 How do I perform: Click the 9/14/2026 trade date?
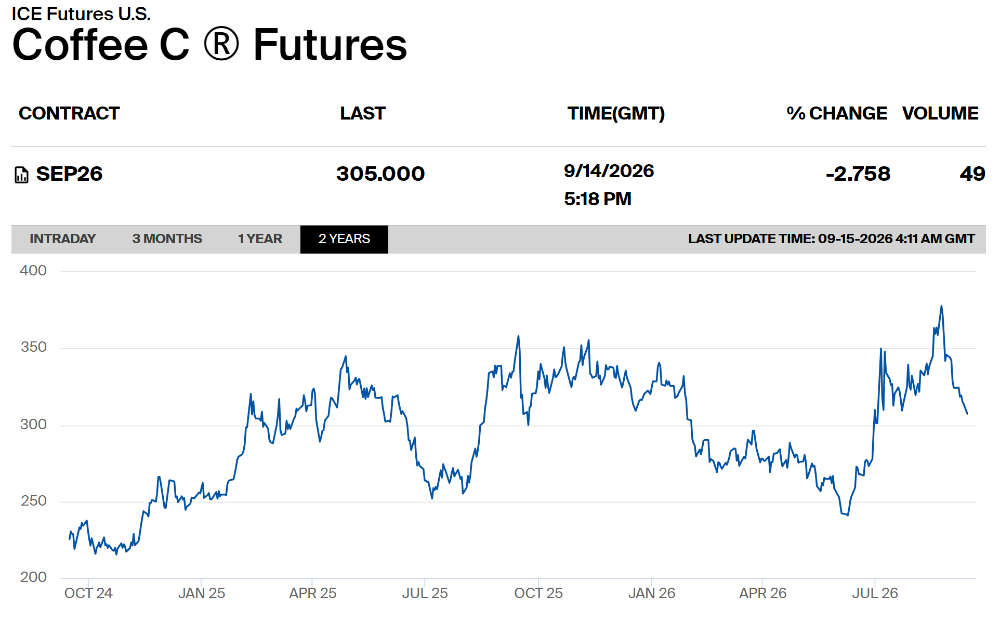tap(609, 171)
